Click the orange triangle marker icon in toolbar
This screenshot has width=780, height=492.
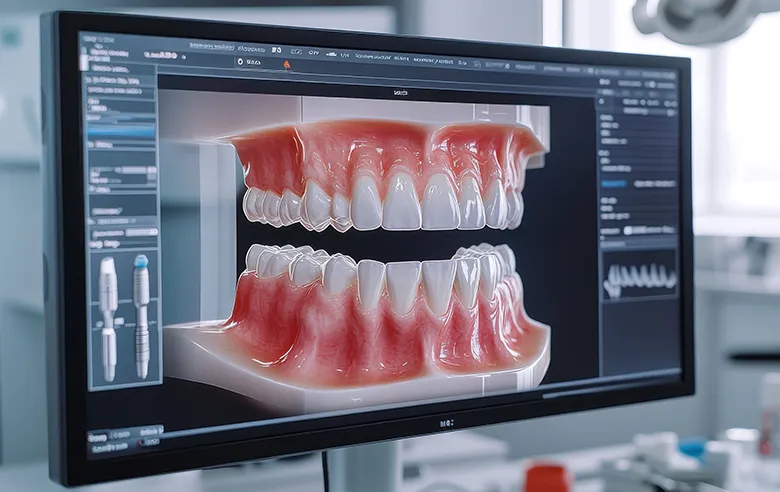pyautogui.click(x=287, y=63)
